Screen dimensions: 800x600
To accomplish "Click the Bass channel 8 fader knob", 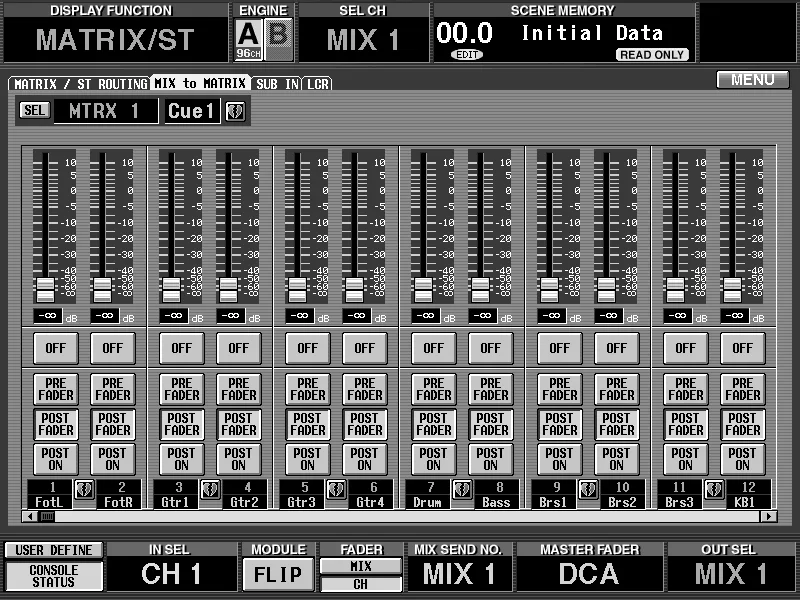I will [481, 290].
